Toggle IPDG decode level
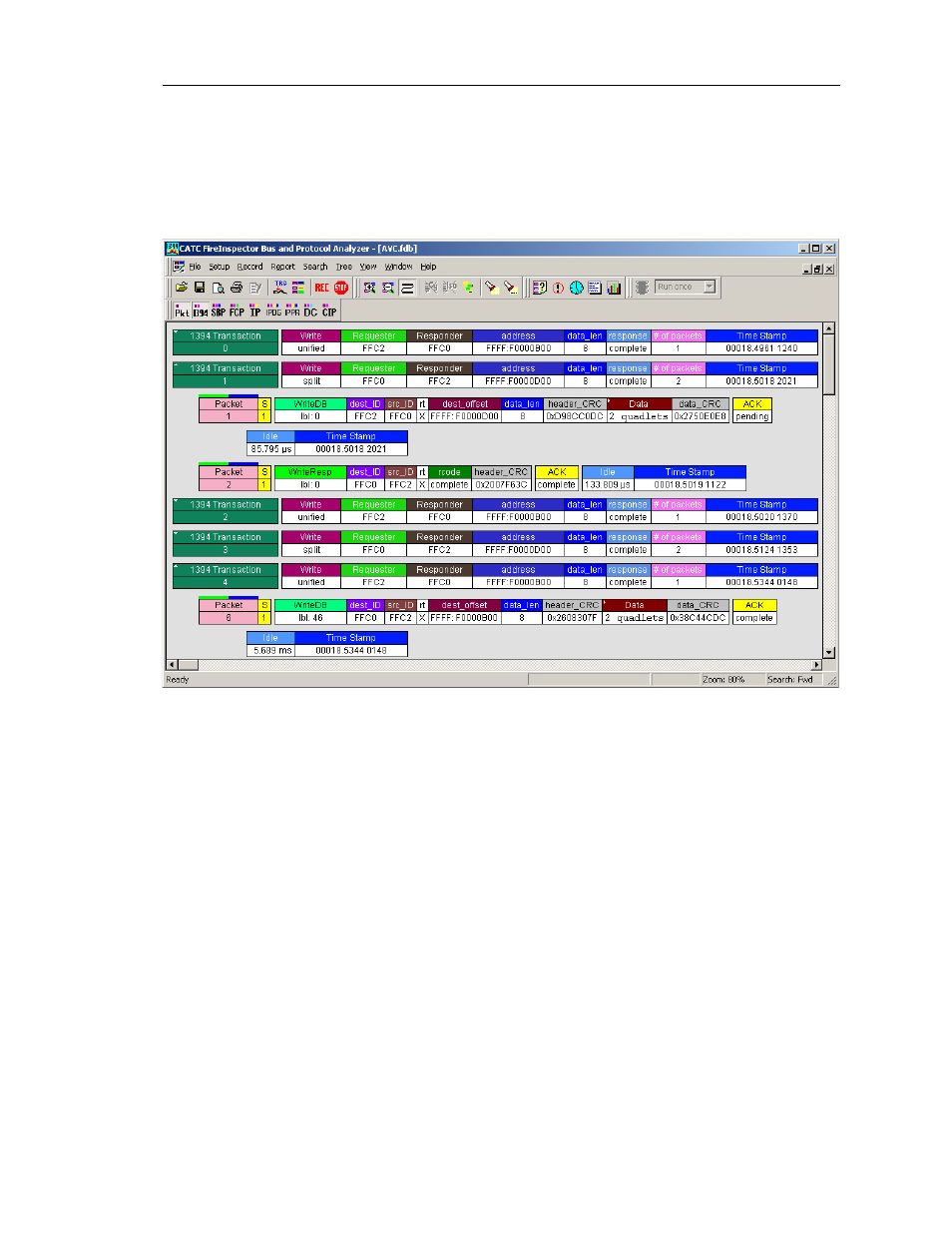Viewport: 952px width, 1233px height. 273,311
